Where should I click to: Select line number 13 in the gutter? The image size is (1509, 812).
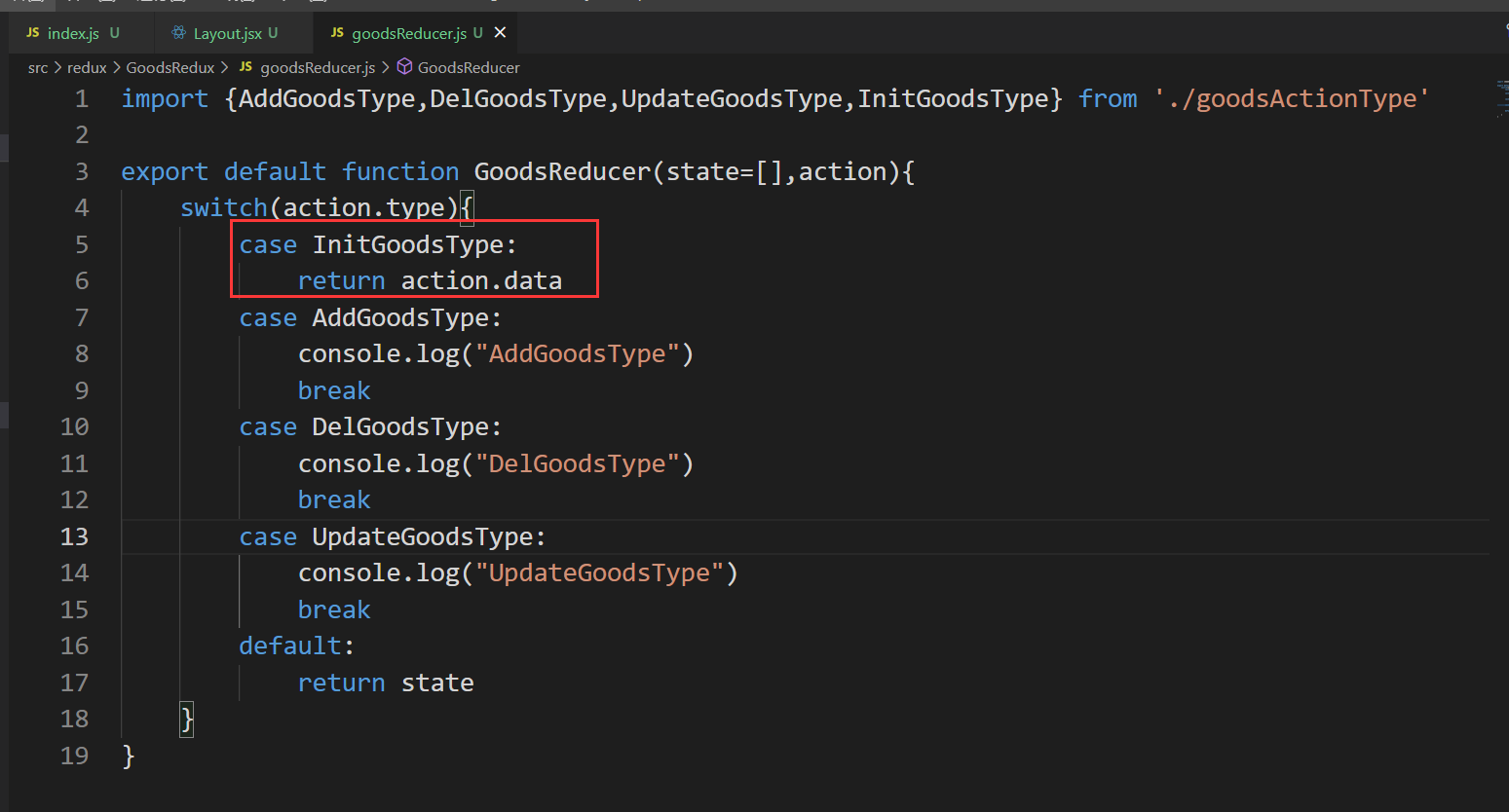point(74,535)
